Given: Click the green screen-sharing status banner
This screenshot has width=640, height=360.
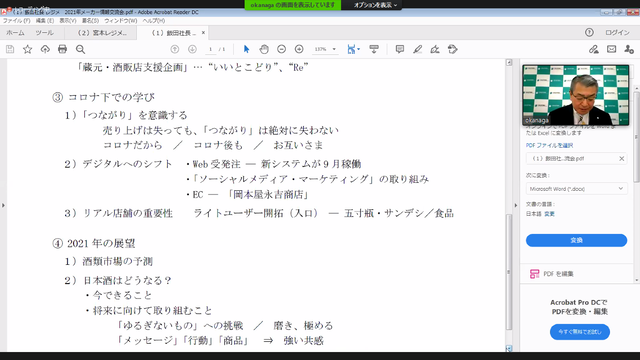Looking at the screenshot, I should tap(293, 5).
